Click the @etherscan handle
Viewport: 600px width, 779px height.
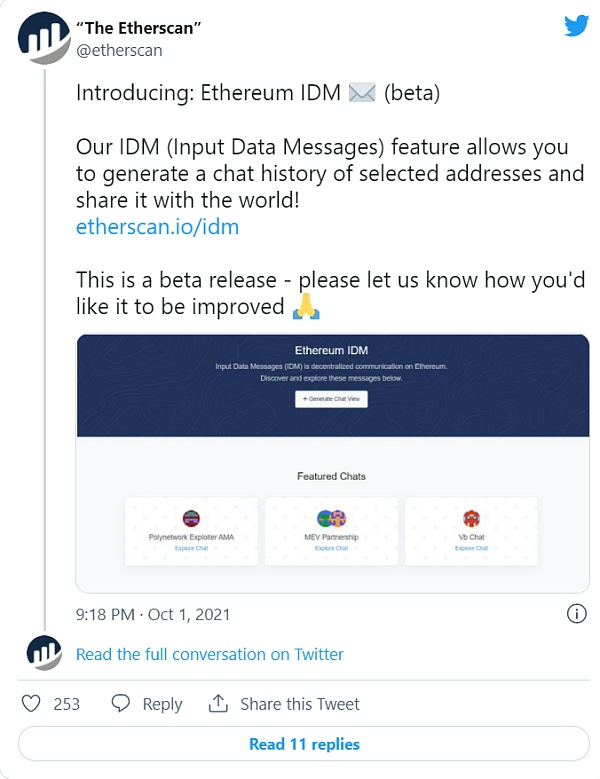119,50
